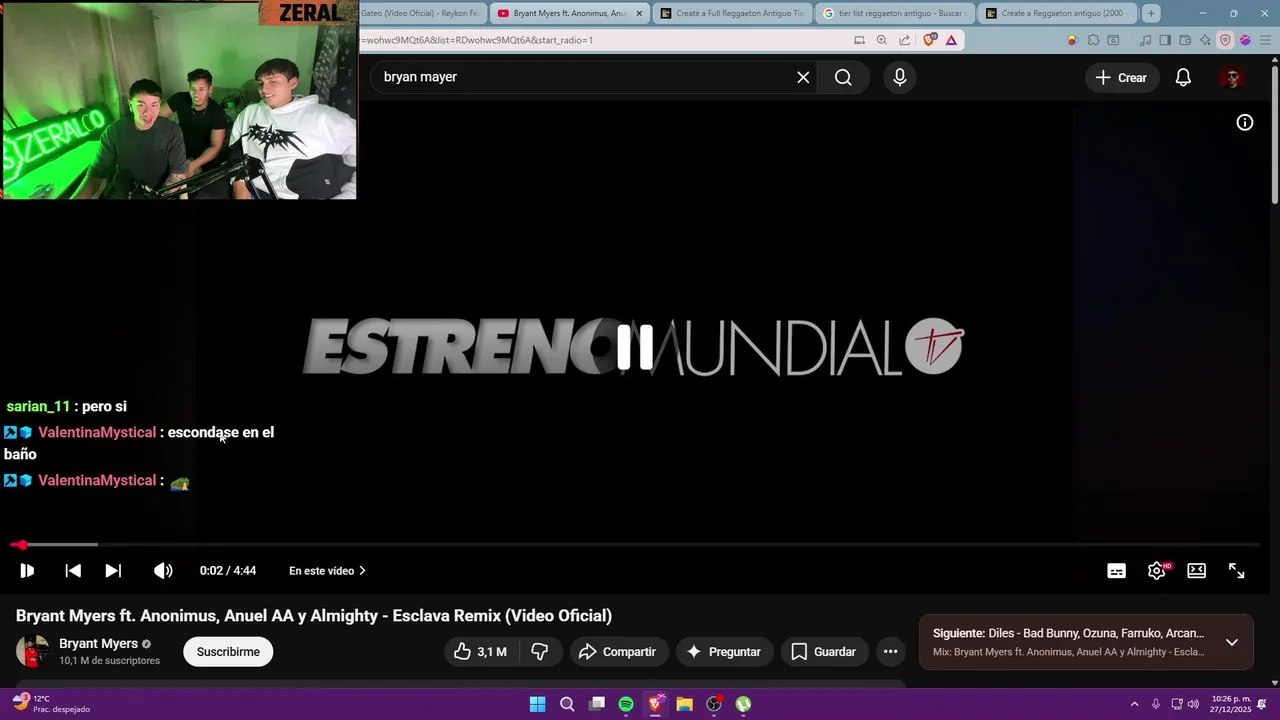The height and width of the screenshot is (720, 1280).
Task: Switch to 'Create a Full Reggaeton Antiguo' tab
Action: click(x=731, y=13)
